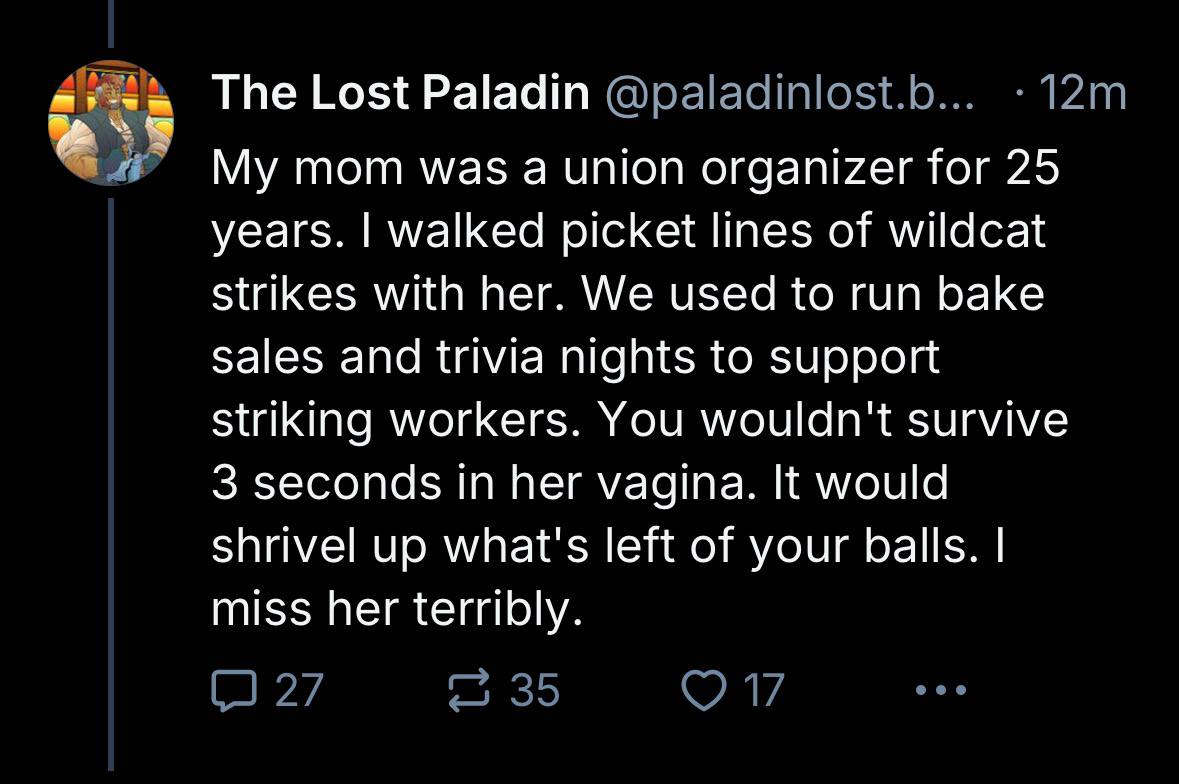
Task: Click the "sales and trivia nights to support" line
Action: tap(575, 359)
